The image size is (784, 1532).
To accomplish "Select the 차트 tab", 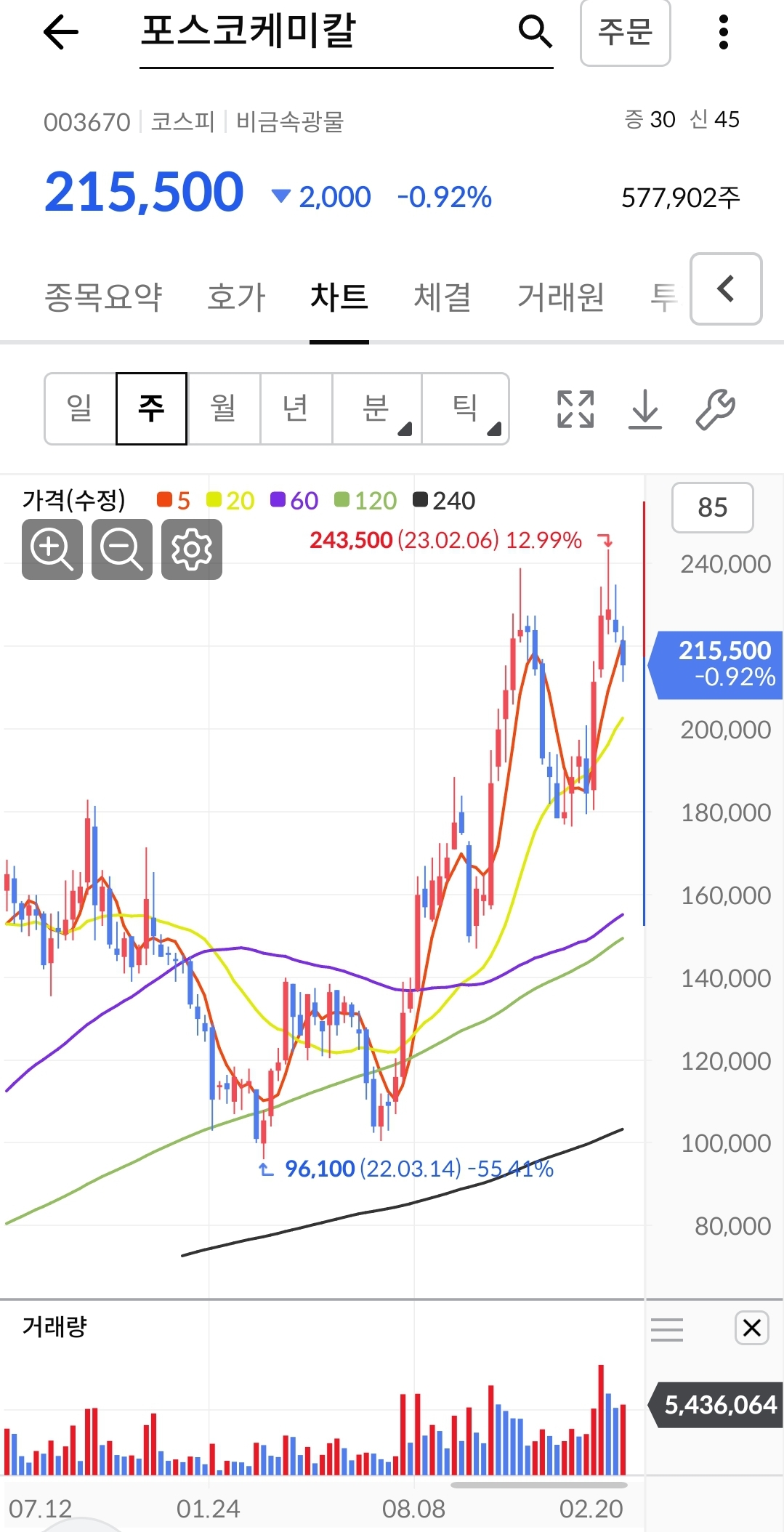I will (x=339, y=297).
